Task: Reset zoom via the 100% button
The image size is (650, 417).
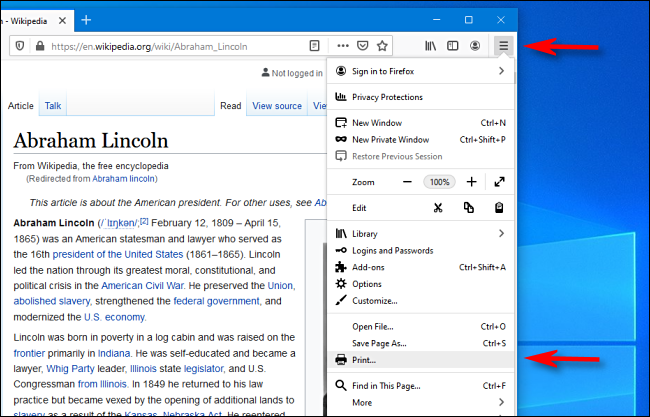Action: [439, 182]
